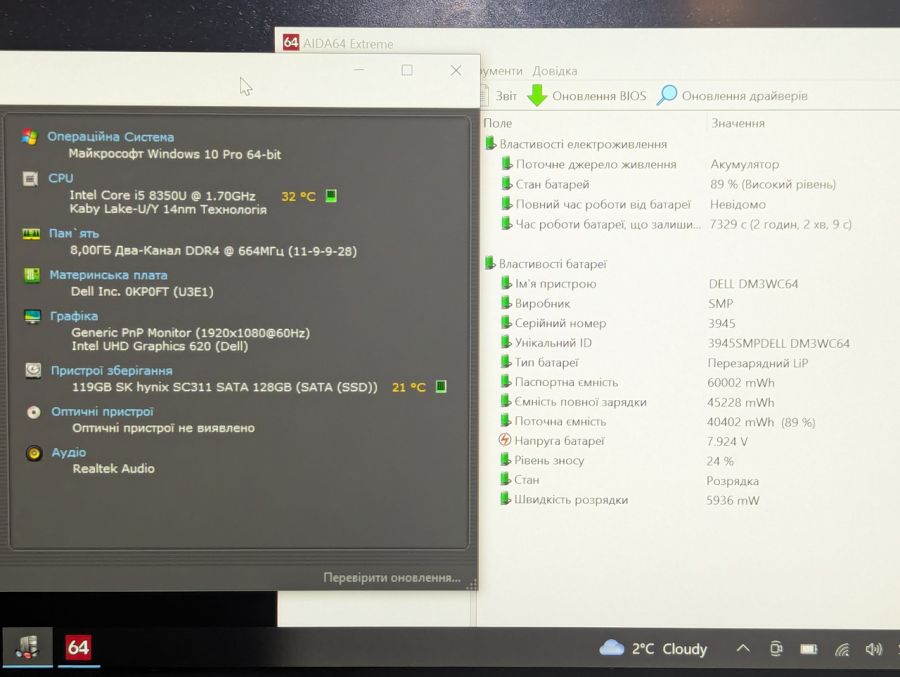Click the Оновлення драйверів label

click(744, 96)
